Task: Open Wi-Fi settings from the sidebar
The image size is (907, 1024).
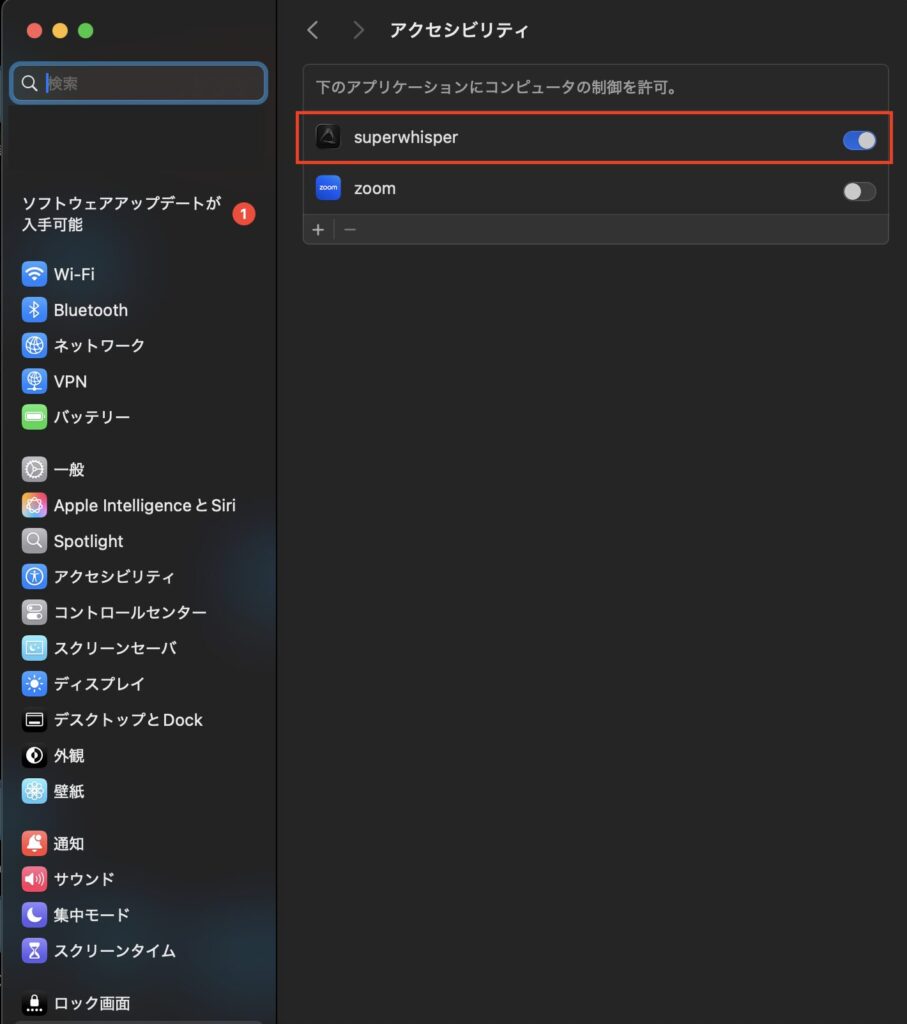Action: point(66,274)
